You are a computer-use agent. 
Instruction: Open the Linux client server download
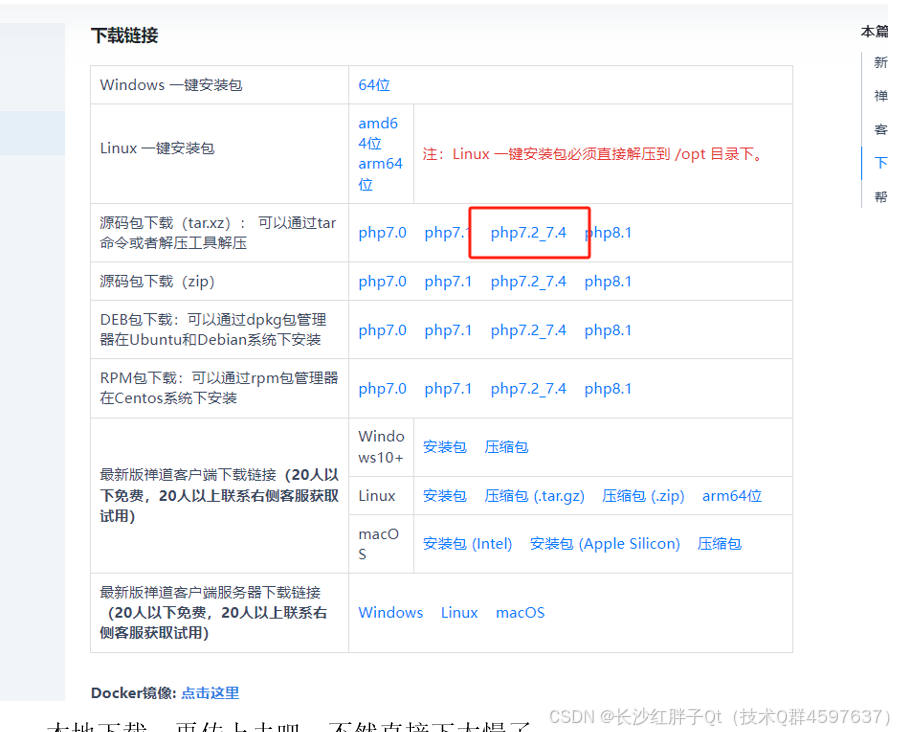pyautogui.click(x=459, y=613)
